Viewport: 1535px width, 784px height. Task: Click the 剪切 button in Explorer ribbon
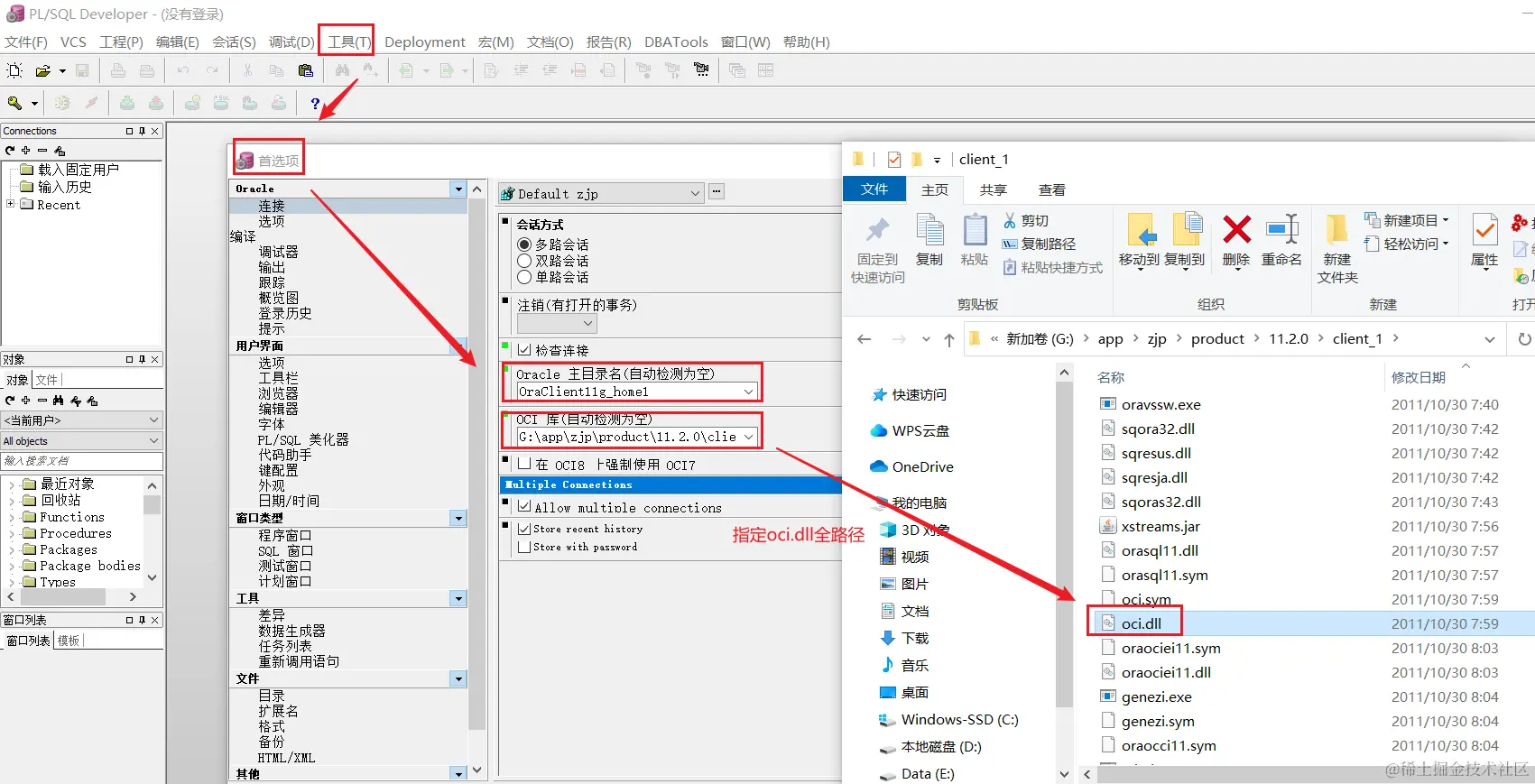(x=1025, y=221)
